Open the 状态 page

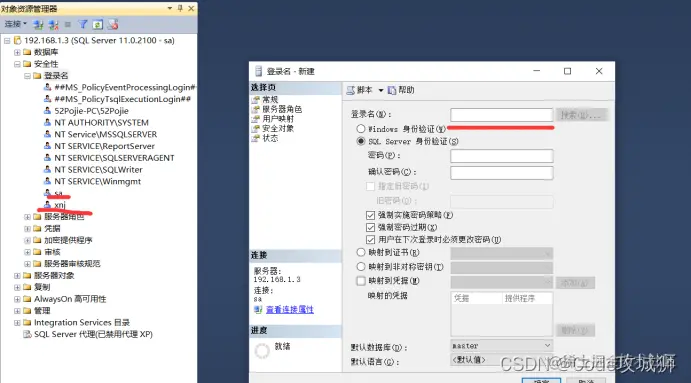[270, 138]
